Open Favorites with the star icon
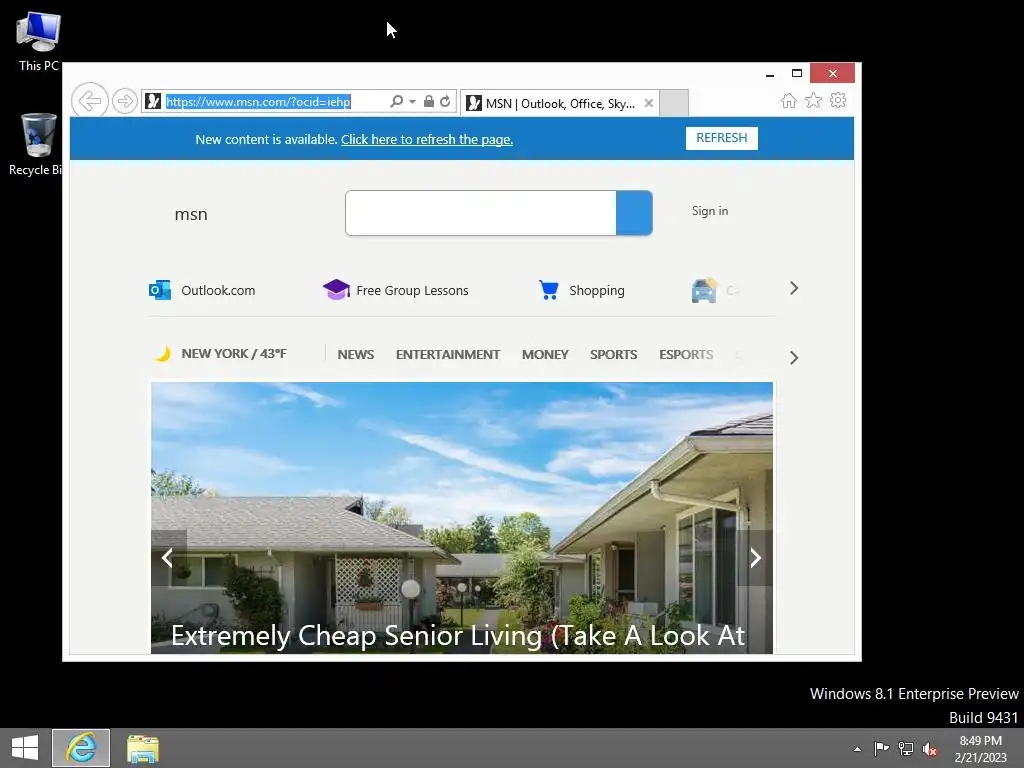Image resolution: width=1024 pixels, height=768 pixels. [813, 101]
